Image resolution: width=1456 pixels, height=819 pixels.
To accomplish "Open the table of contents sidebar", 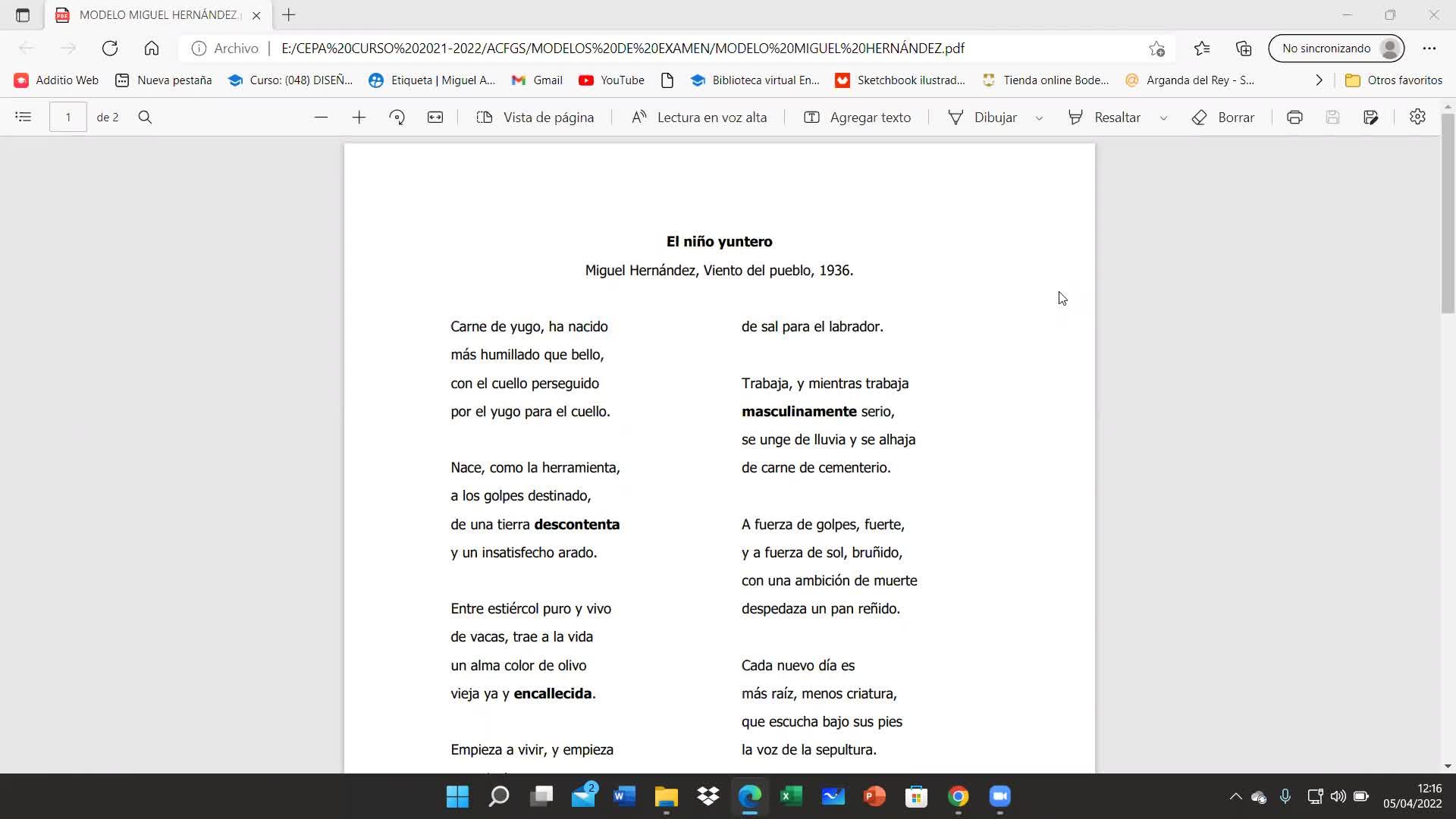I will (x=24, y=117).
